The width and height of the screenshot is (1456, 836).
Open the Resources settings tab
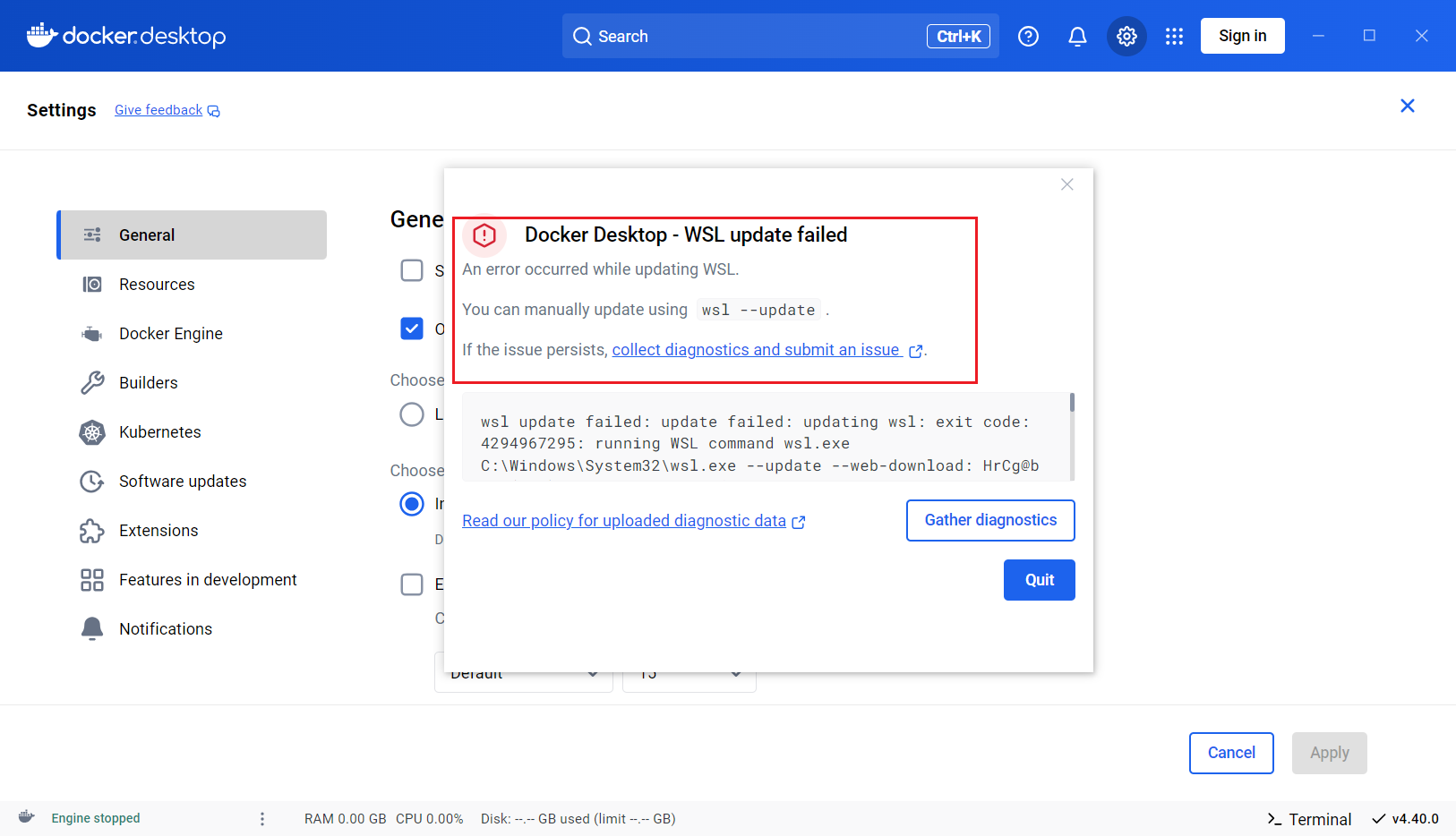coord(192,284)
